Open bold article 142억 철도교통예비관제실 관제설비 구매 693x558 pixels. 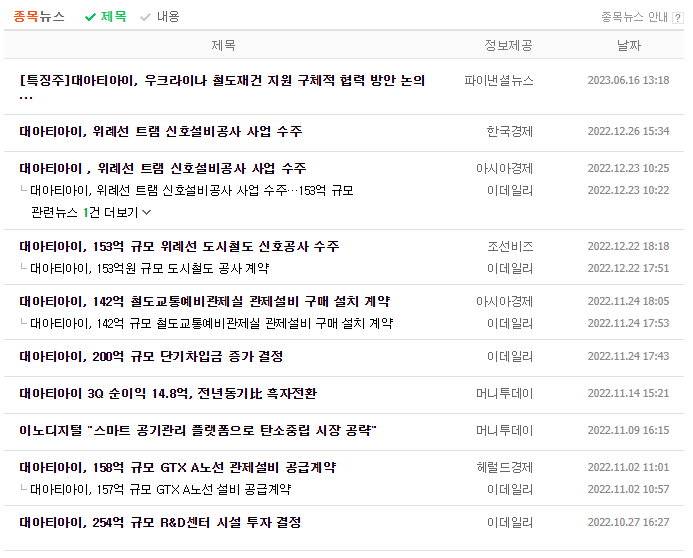pyautogui.click(x=205, y=301)
